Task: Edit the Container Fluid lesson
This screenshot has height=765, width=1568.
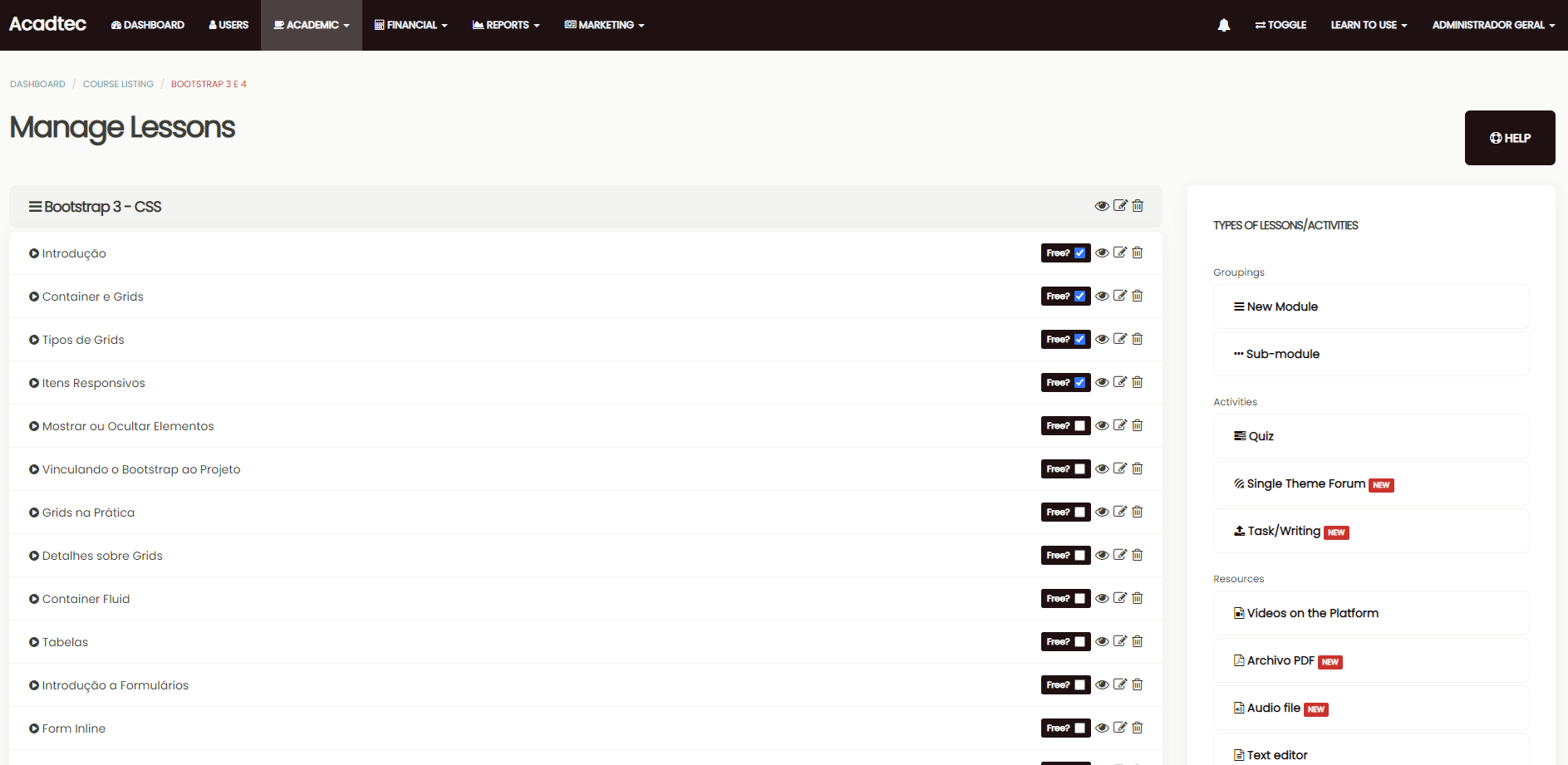Action: [x=1120, y=598]
